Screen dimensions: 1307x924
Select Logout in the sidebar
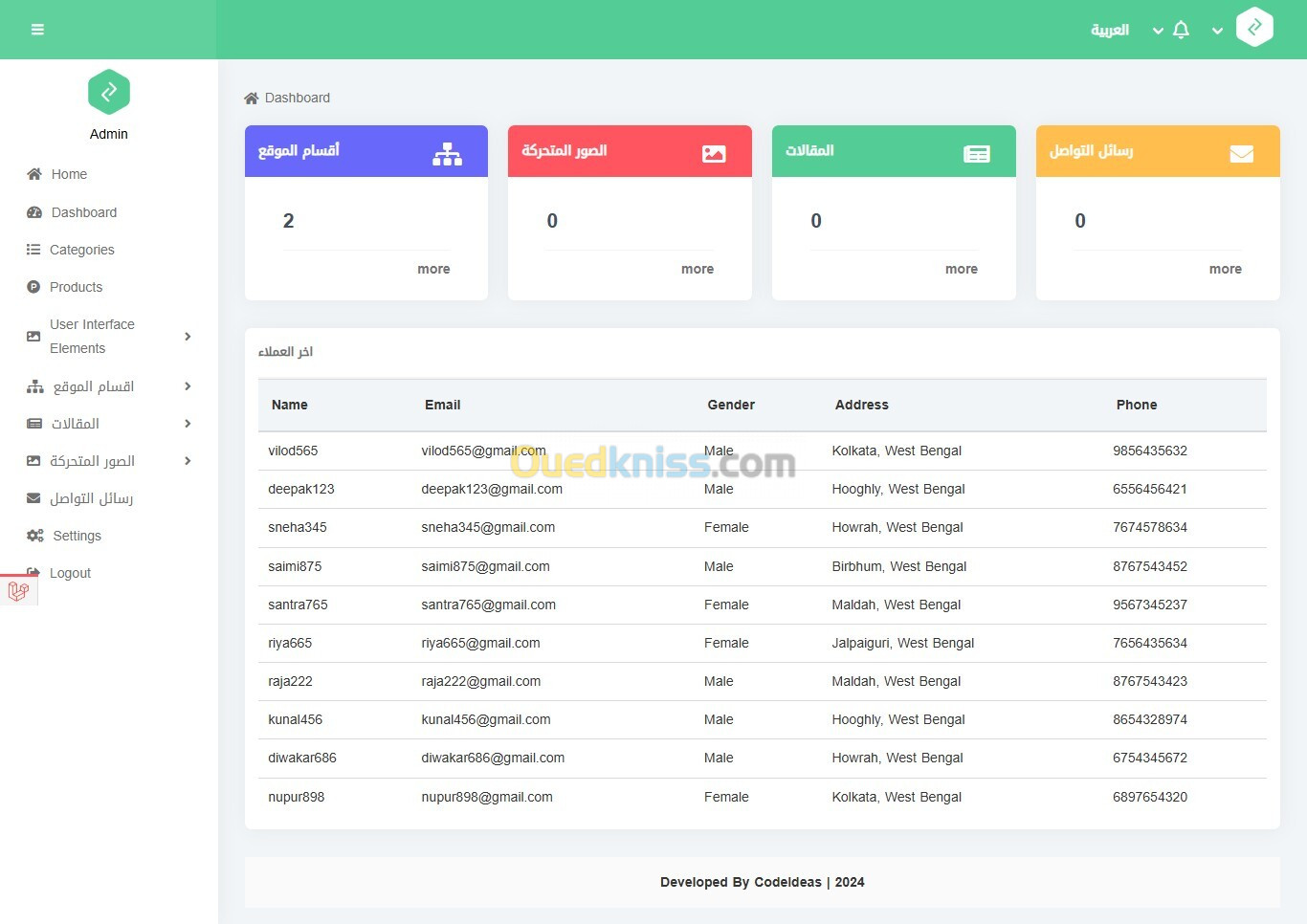click(x=71, y=573)
